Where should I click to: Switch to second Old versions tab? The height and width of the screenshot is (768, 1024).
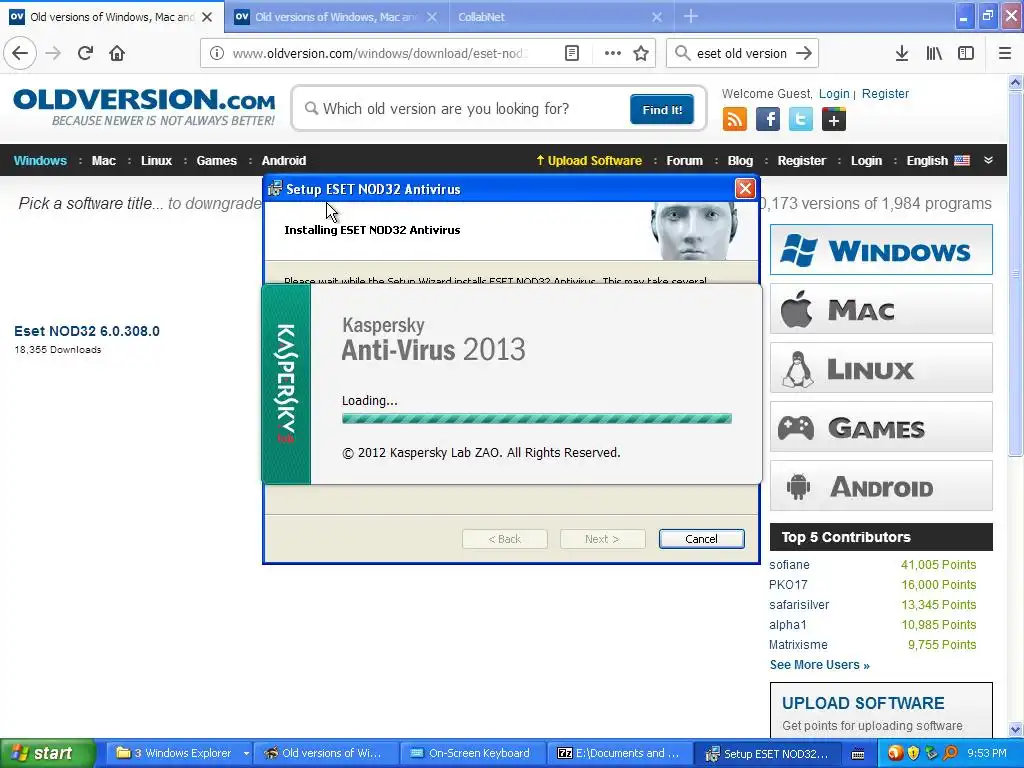(335, 17)
